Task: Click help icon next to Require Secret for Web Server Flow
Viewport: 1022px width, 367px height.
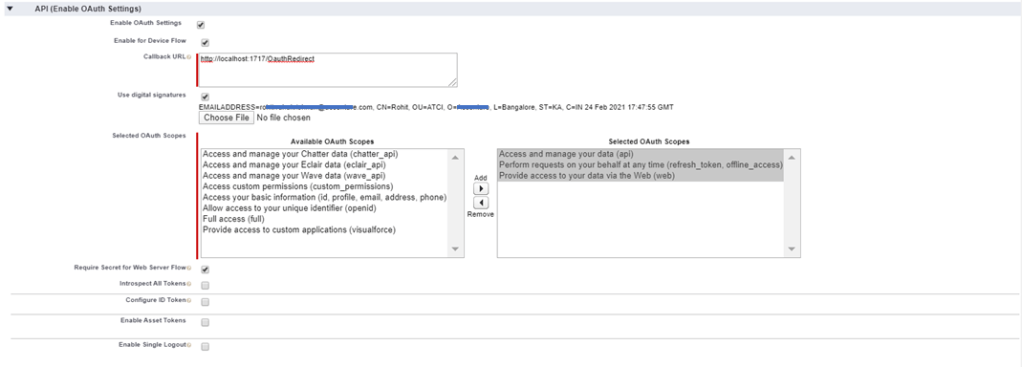Action: coord(189,268)
